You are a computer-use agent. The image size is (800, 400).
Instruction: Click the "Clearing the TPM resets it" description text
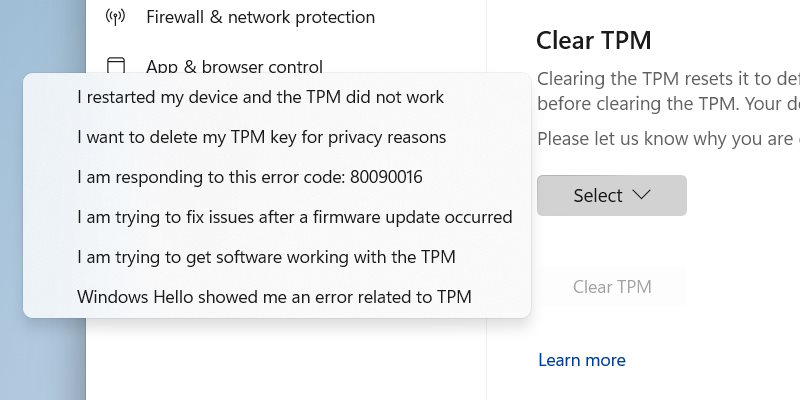tap(668, 91)
